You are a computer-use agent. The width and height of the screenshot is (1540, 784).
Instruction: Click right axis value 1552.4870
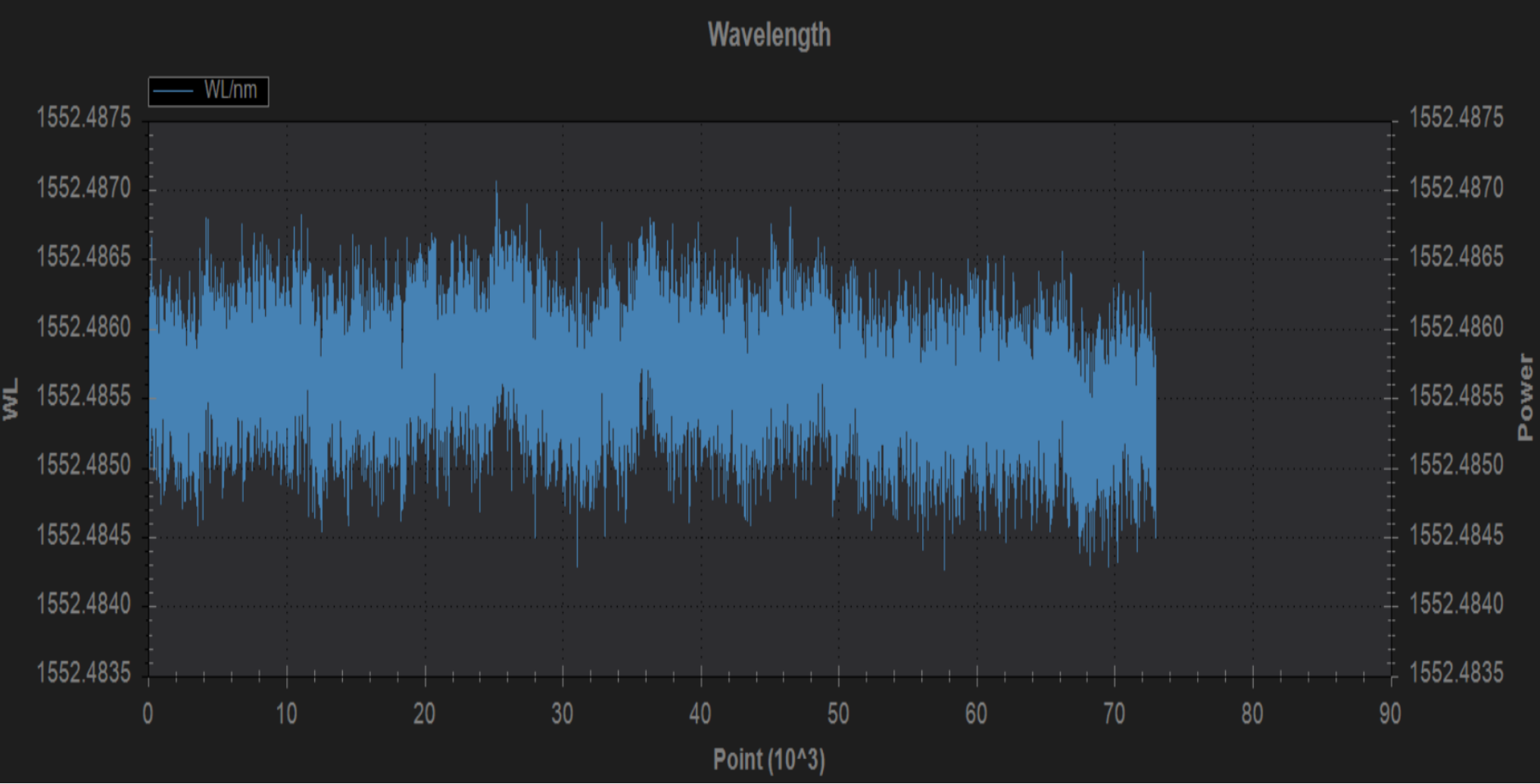(1456, 187)
